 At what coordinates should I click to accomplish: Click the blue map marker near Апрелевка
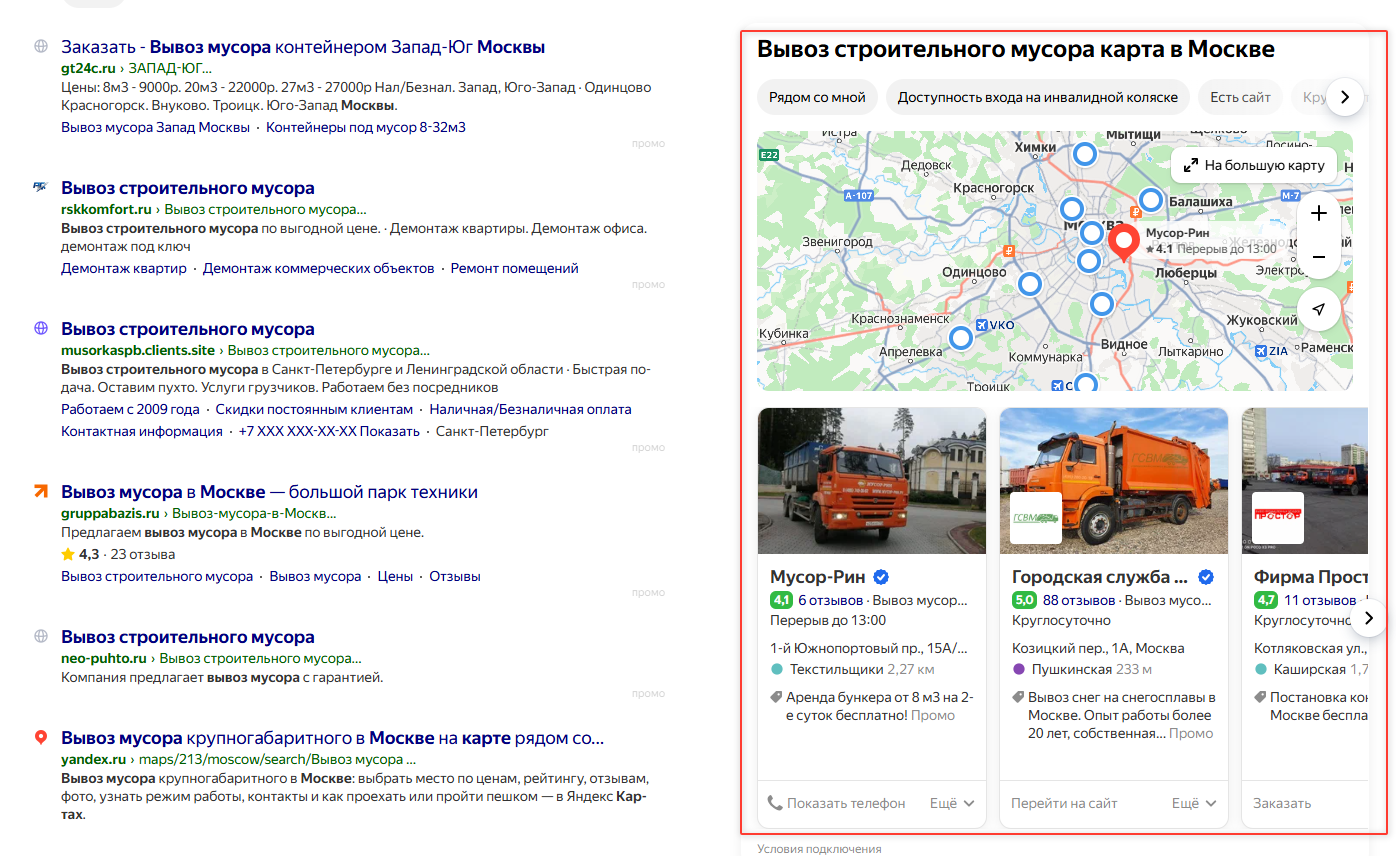(x=960, y=338)
